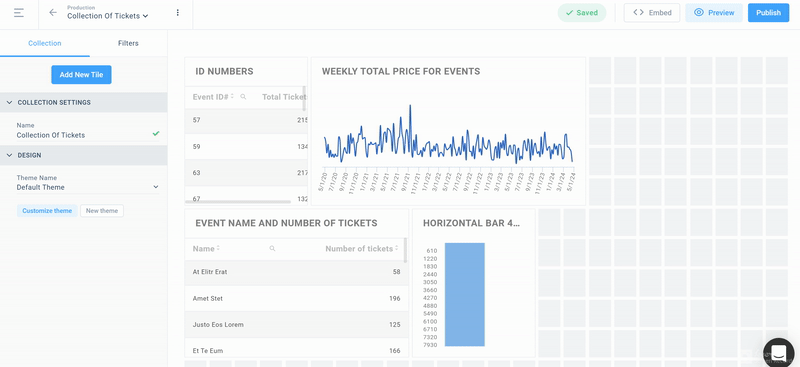Open the three-dot options menu
This screenshot has height=367, width=800.
click(x=178, y=13)
